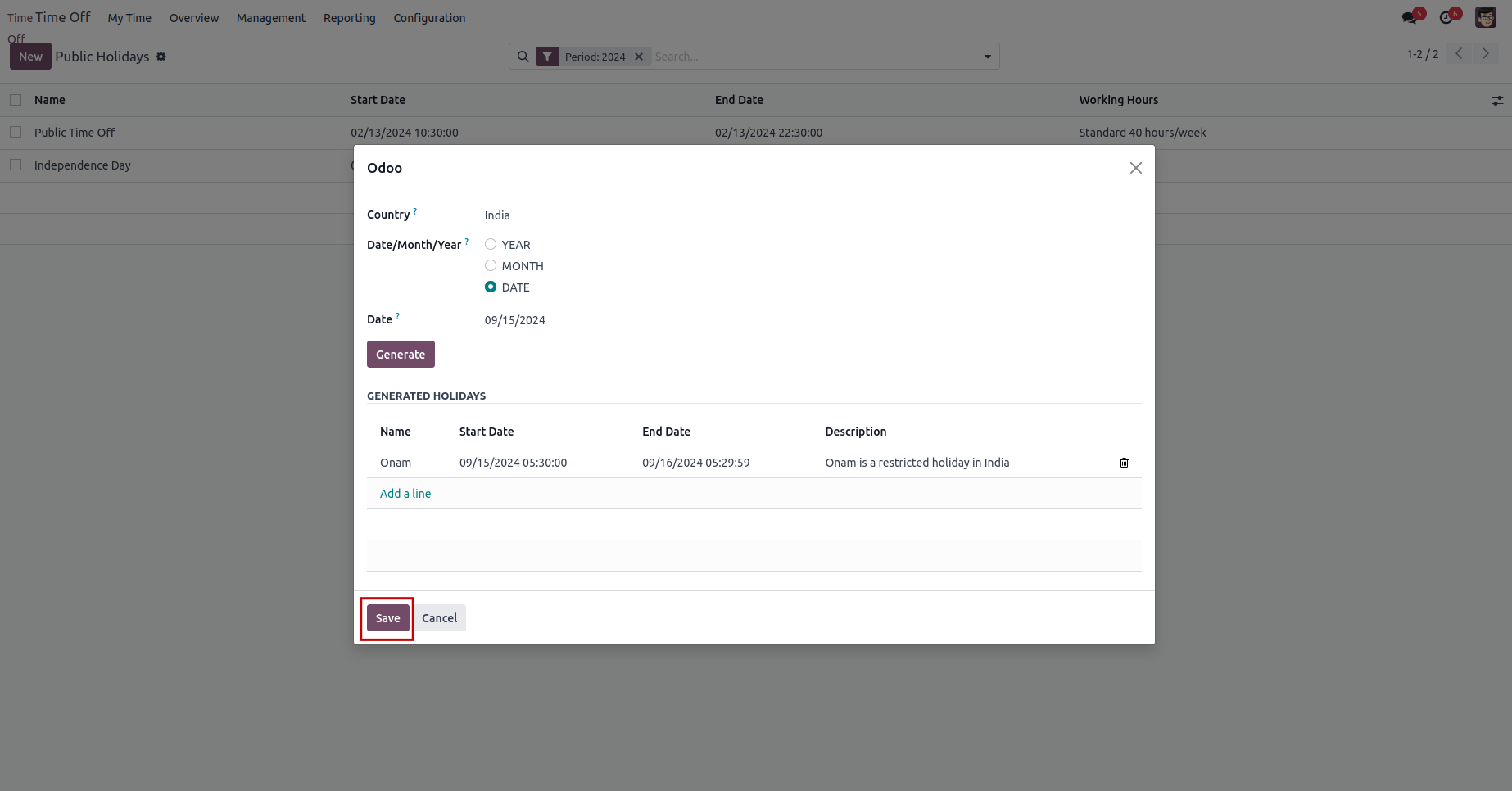Click the New button
Viewport: 1512px width, 791px height.
click(30, 56)
